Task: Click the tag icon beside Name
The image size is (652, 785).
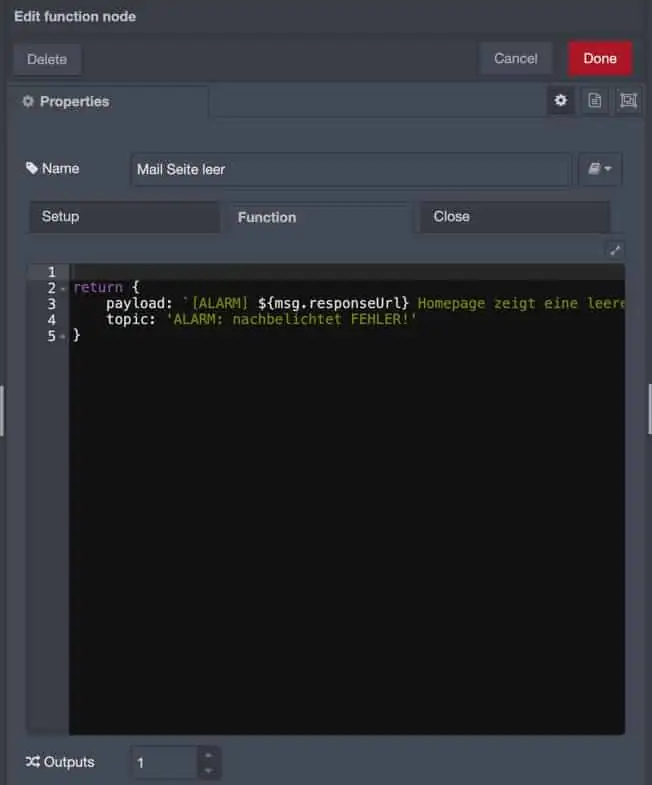Action: (32, 168)
